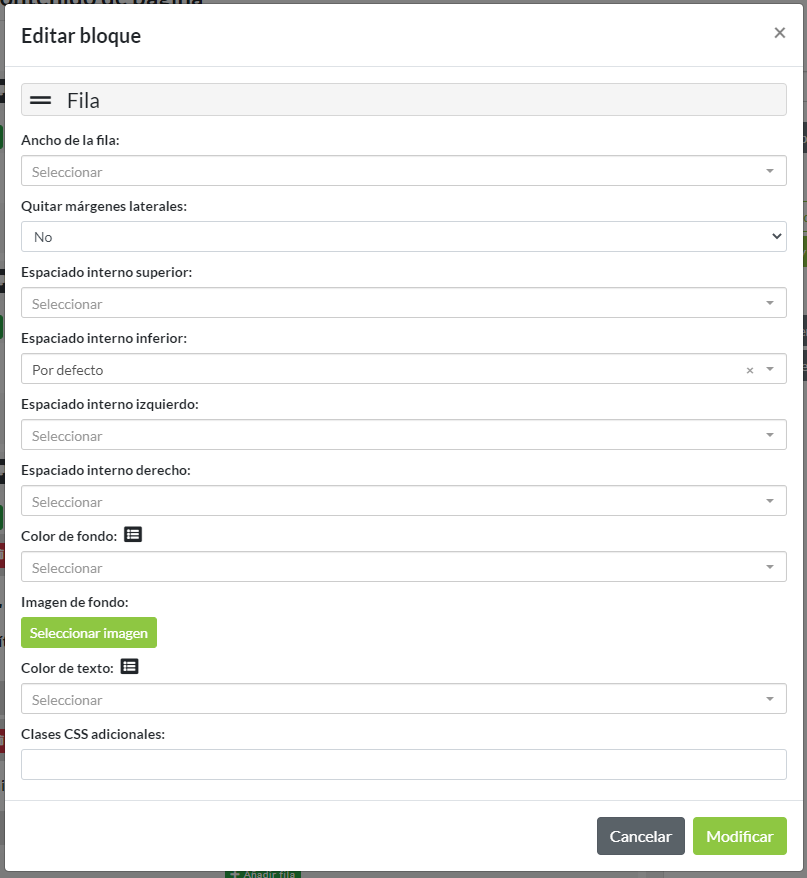Image resolution: width=807 pixels, height=878 pixels.
Task: Expand Espaciado interno izquierdo dropdown
Action: [403, 435]
